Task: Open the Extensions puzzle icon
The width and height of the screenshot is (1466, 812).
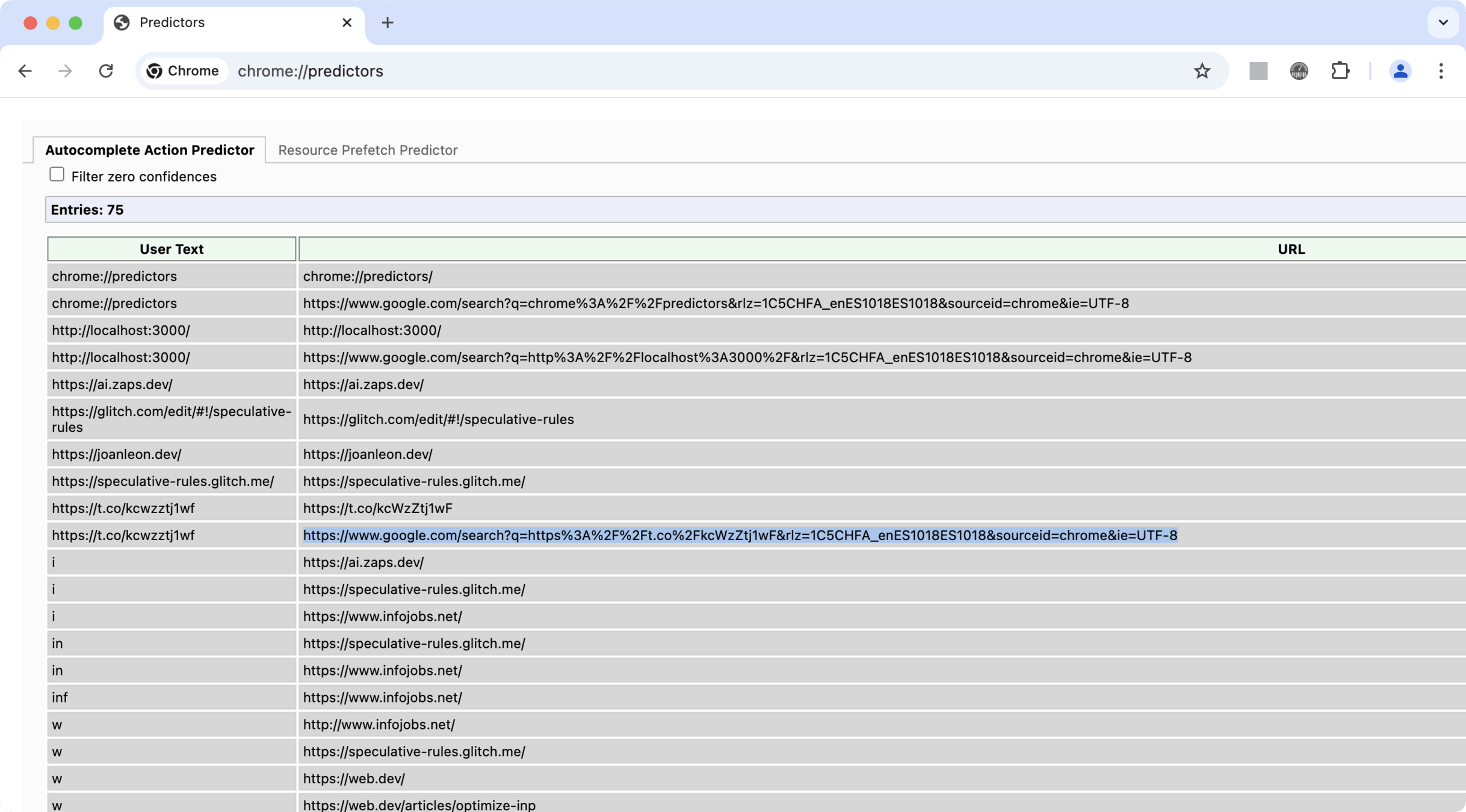Action: coord(1340,71)
